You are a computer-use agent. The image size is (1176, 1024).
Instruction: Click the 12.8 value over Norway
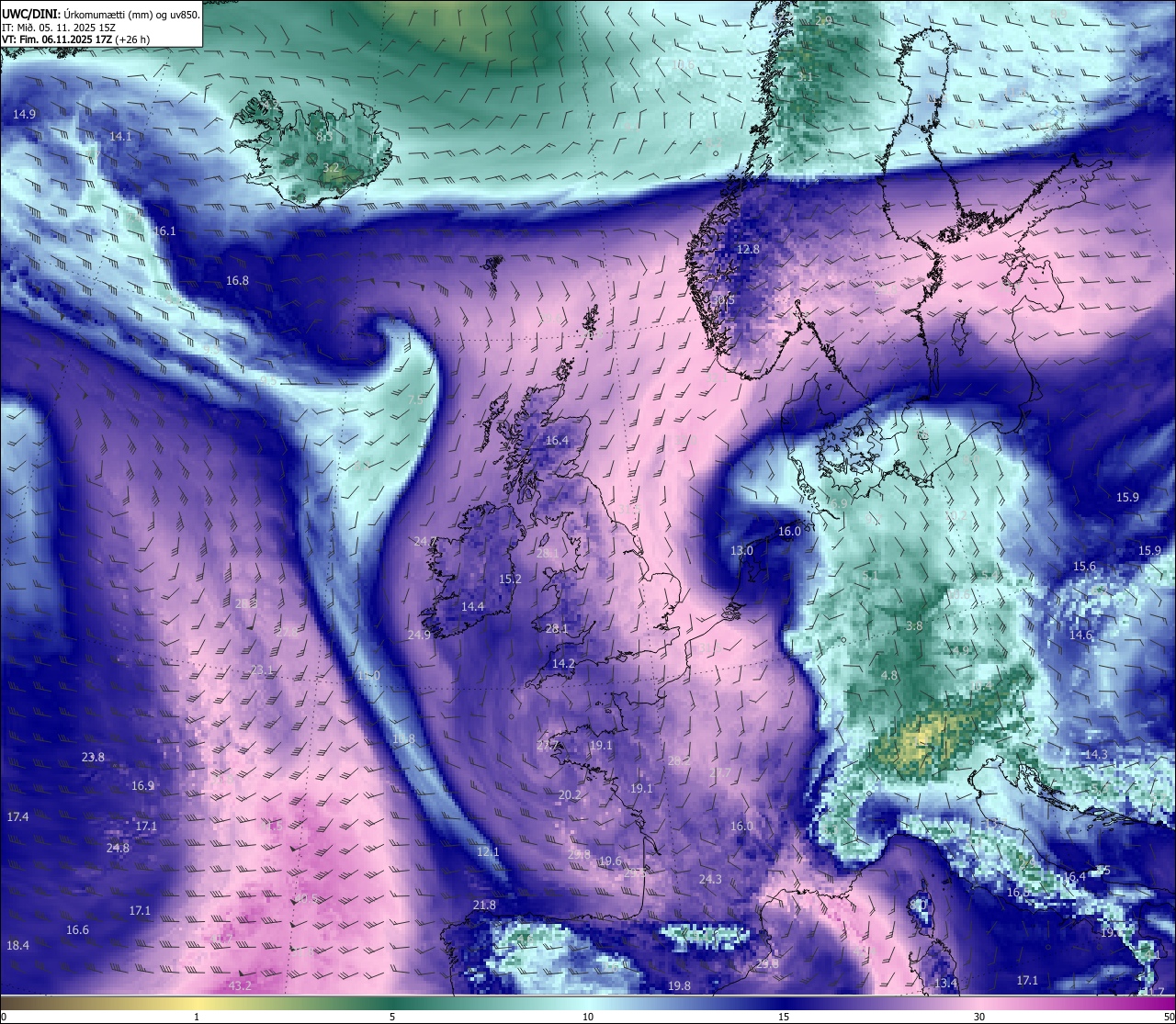pyautogui.click(x=749, y=249)
